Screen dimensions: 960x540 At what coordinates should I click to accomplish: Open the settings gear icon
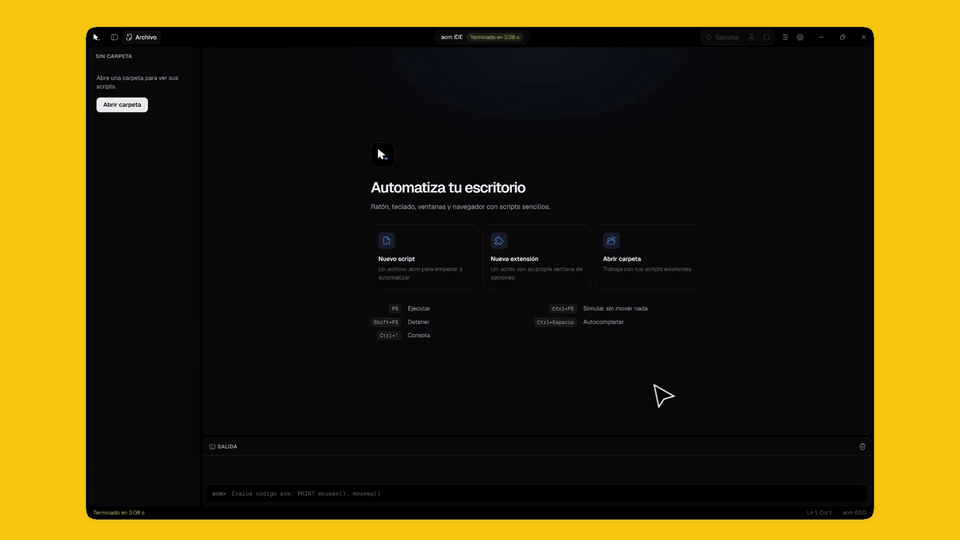800,37
